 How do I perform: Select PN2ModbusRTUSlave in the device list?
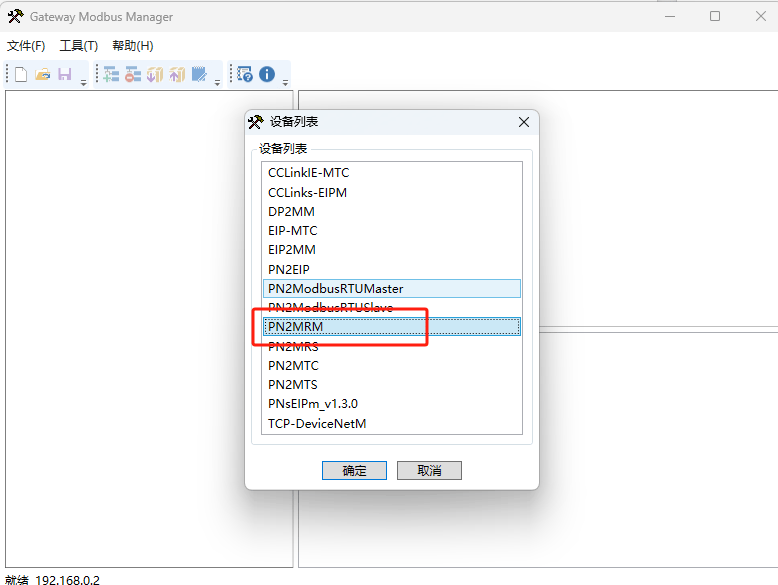(x=392, y=308)
